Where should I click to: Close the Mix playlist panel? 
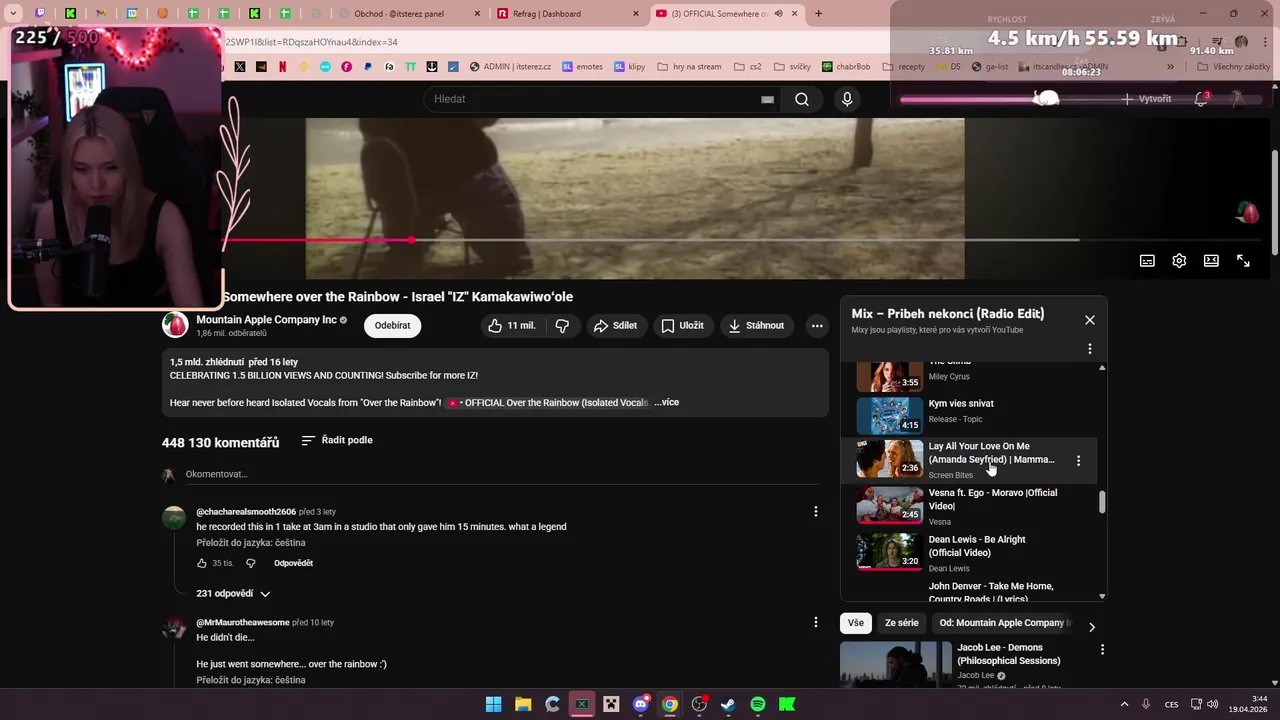point(1090,320)
